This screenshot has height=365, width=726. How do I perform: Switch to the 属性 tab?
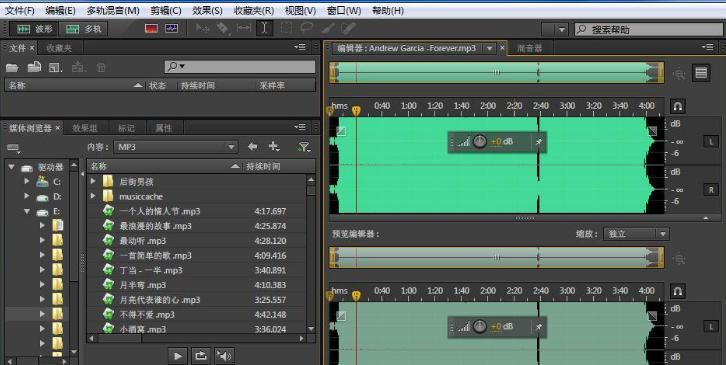click(x=163, y=128)
